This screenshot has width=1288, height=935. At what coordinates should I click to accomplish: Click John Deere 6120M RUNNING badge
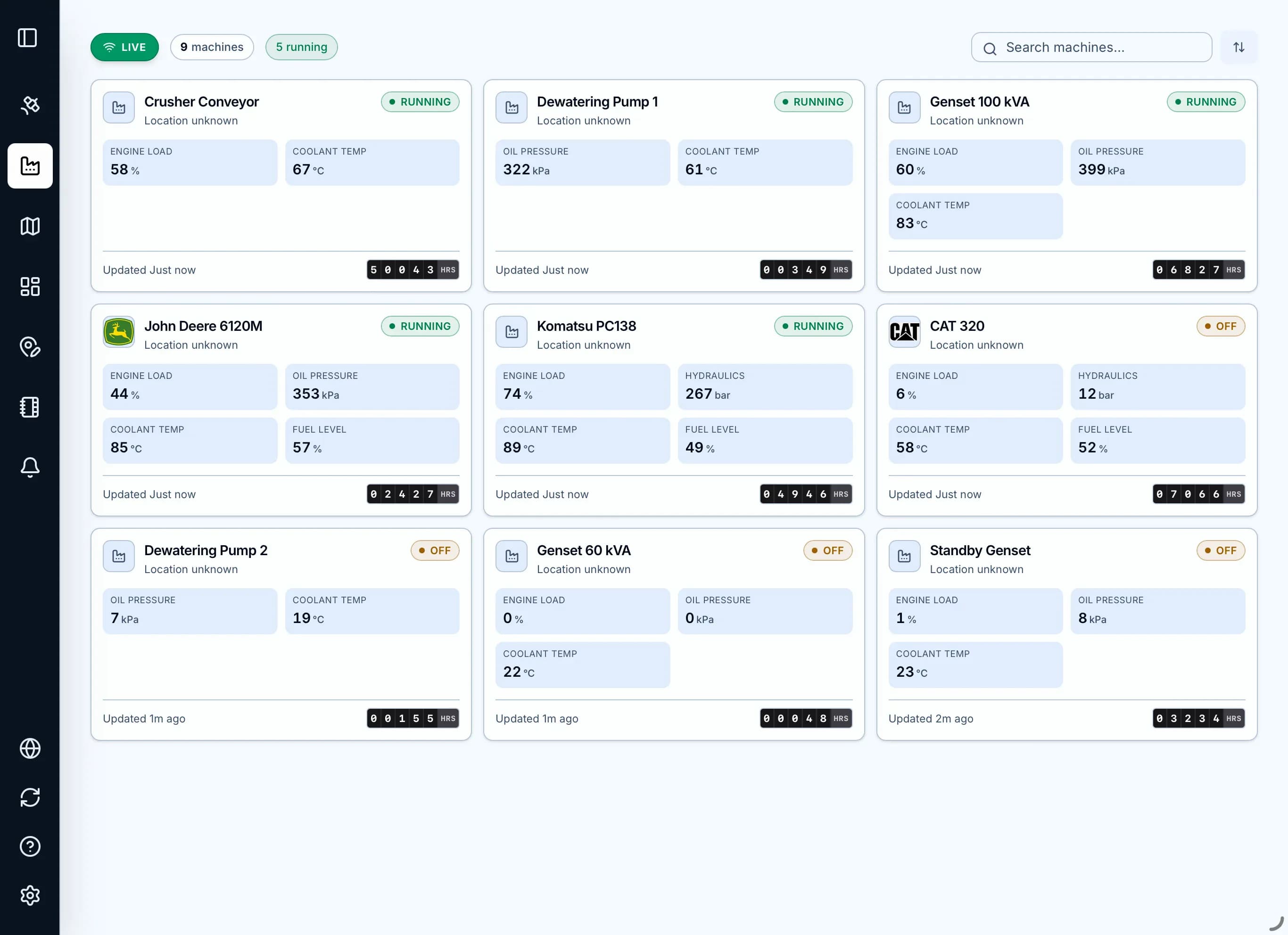(x=420, y=326)
